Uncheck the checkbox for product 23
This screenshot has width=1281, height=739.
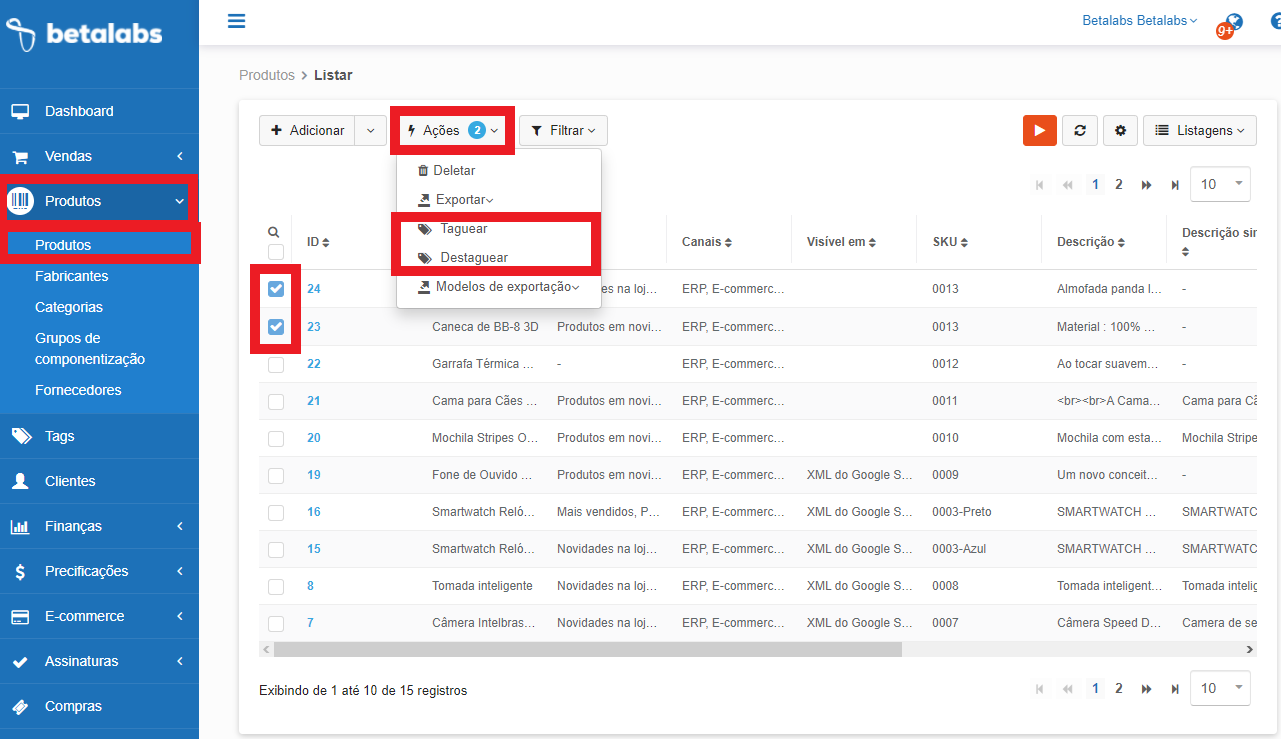[276, 327]
